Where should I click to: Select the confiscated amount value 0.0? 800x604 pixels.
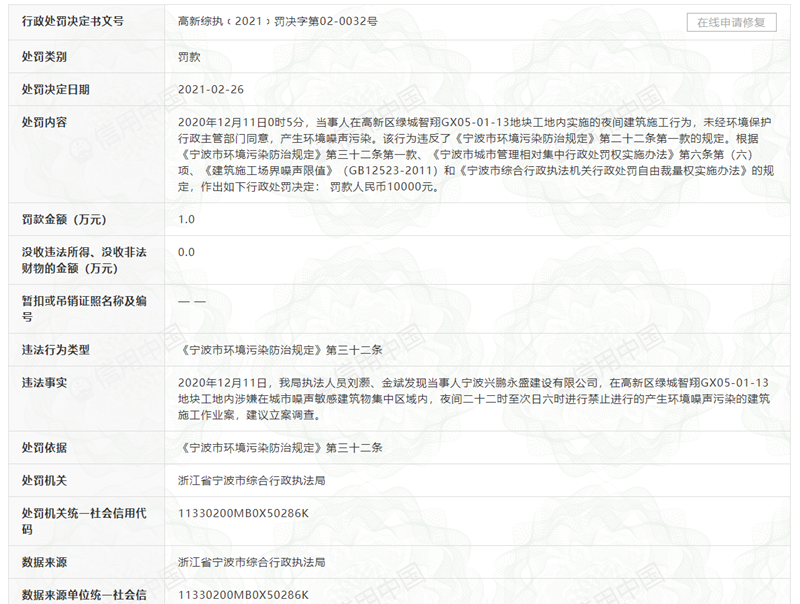coord(186,252)
